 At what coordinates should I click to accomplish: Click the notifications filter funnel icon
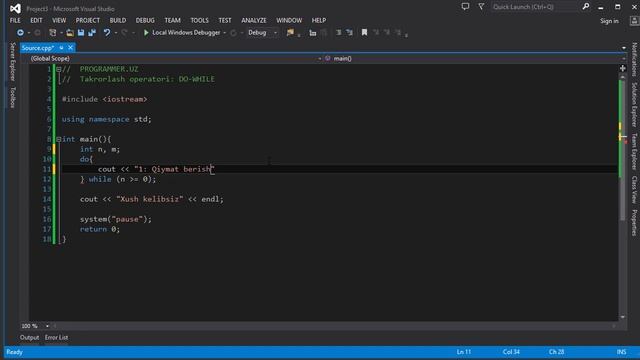(481, 7)
